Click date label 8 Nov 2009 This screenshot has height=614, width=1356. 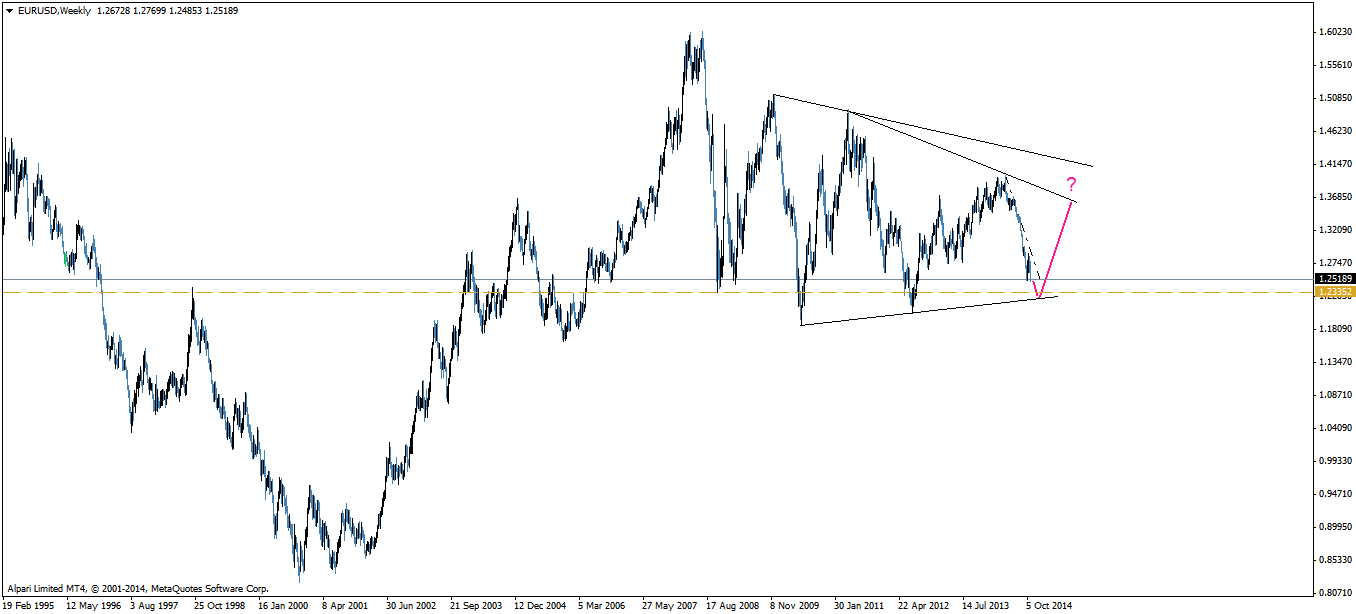[797, 606]
